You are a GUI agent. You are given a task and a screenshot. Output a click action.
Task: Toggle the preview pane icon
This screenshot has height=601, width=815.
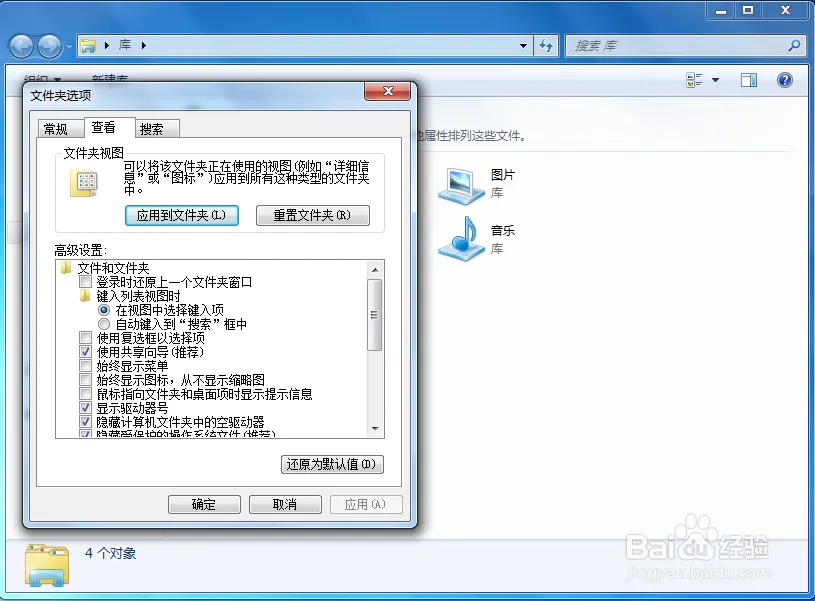click(x=748, y=80)
